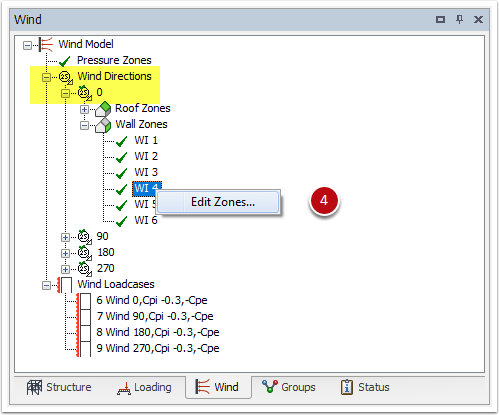The height and width of the screenshot is (415, 499).
Task: Select the WI 2 wall zone
Action: (146, 156)
